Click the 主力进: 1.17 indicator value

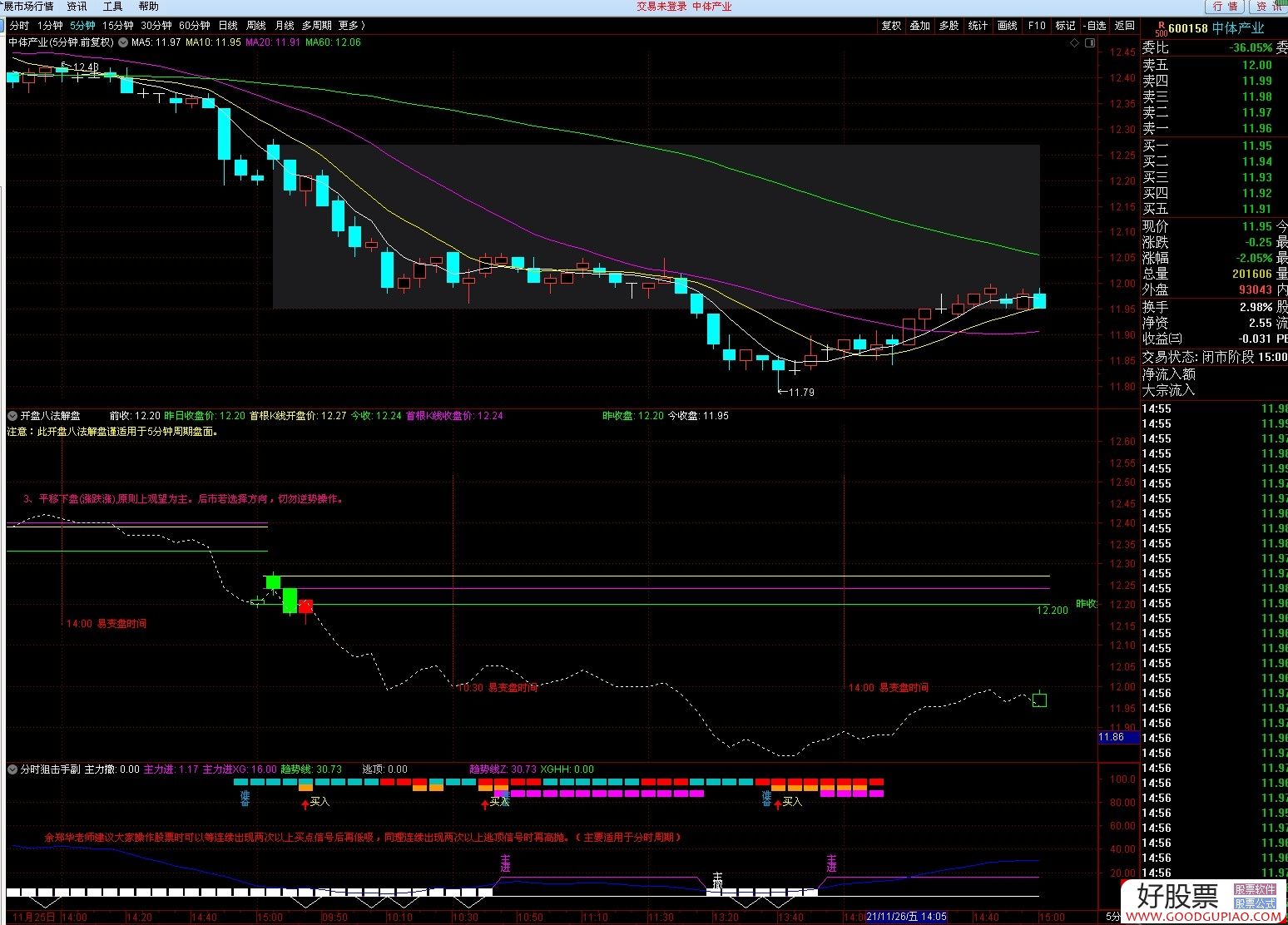[171, 769]
